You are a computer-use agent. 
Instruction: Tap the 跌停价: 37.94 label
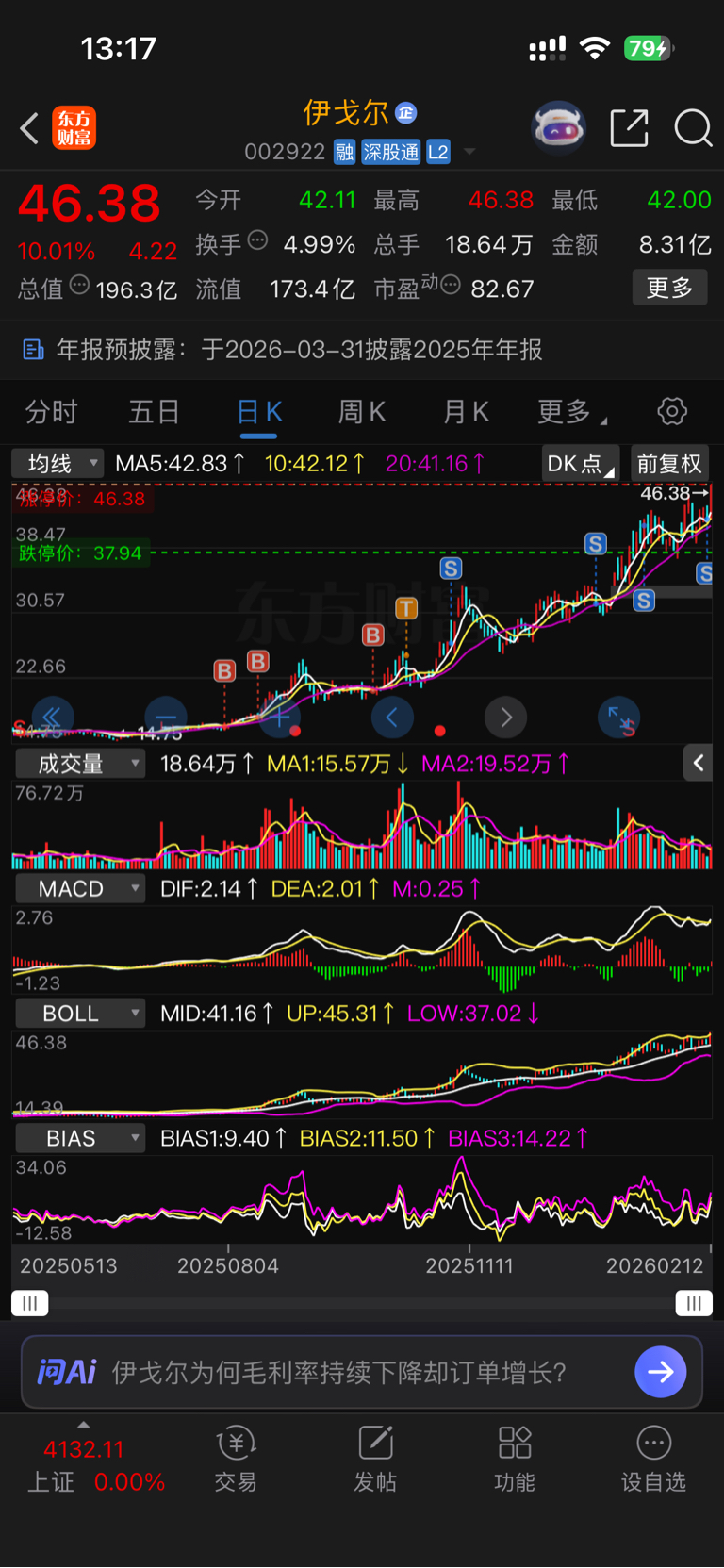[81, 553]
